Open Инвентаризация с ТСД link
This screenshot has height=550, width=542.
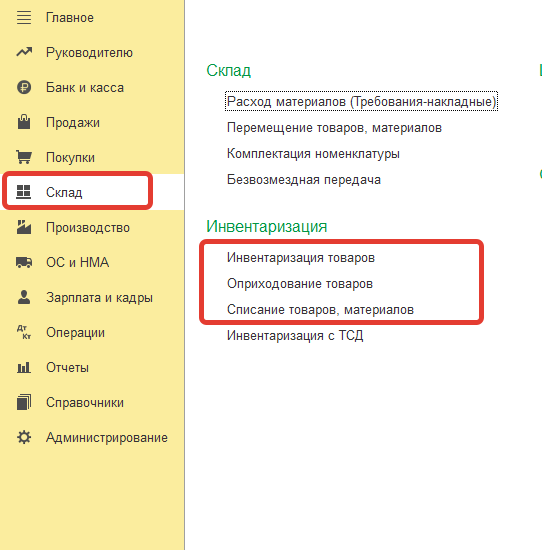coord(295,336)
